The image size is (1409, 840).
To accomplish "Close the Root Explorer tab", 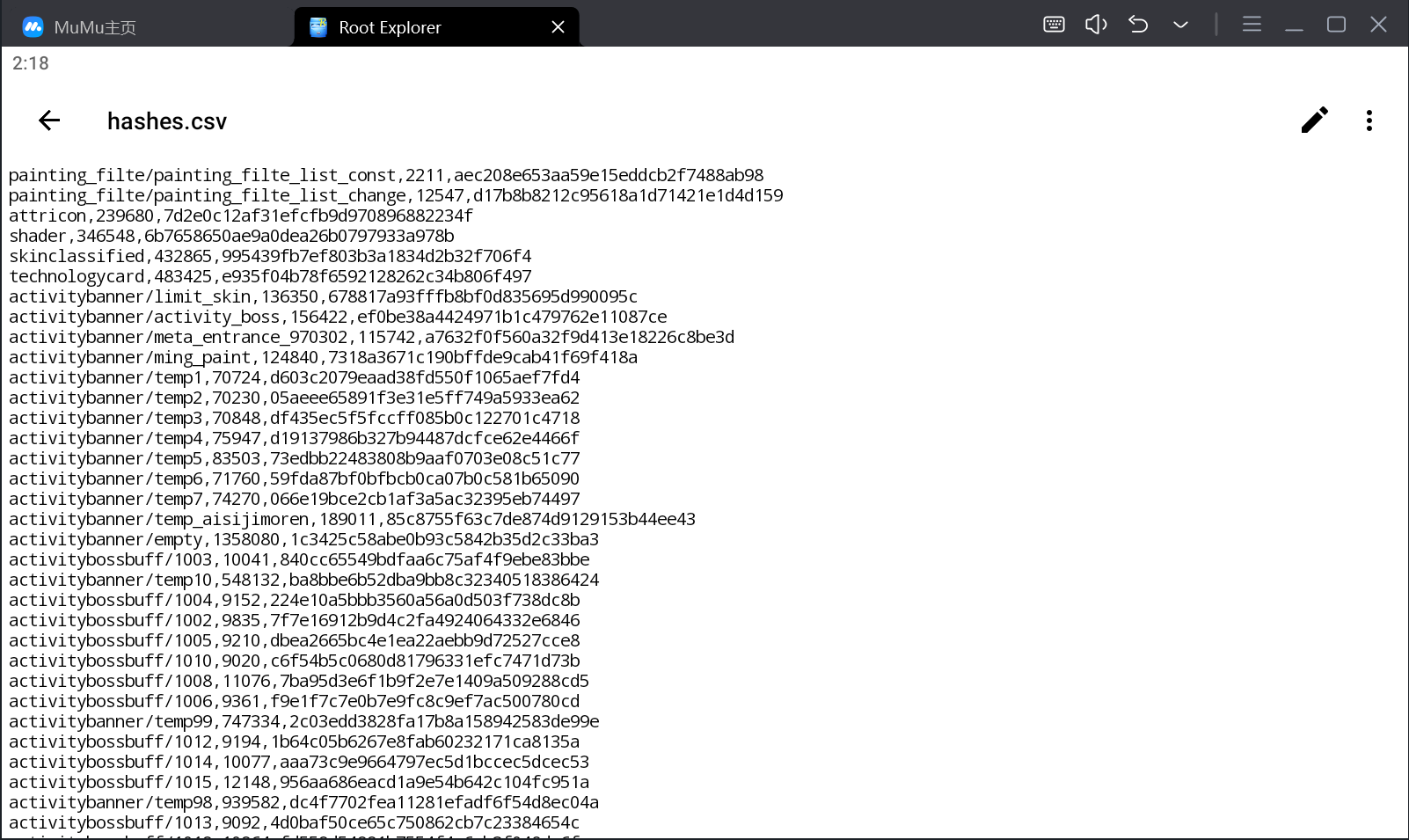I will coord(558,27).
